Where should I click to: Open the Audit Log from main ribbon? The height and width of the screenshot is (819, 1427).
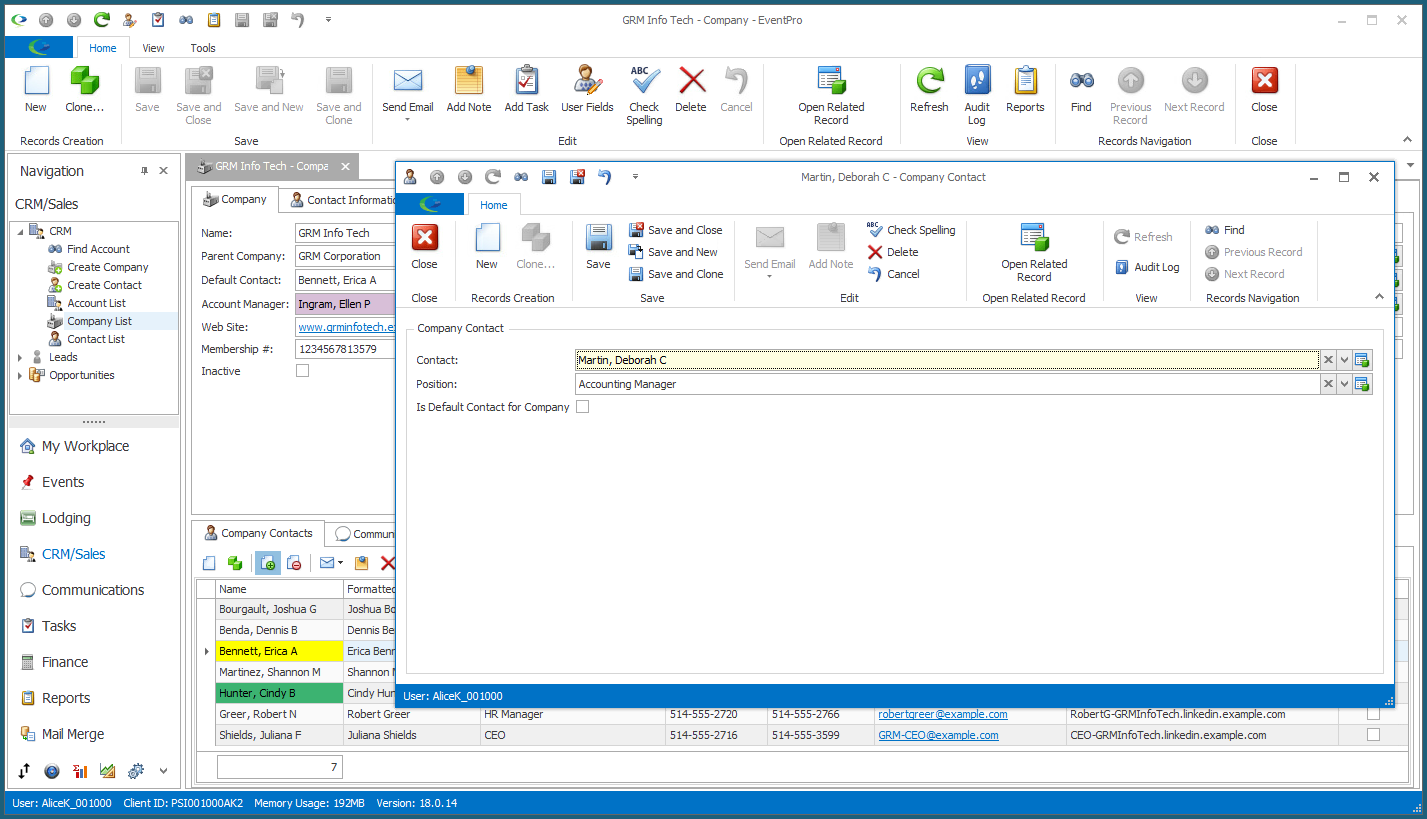[977, 96]
